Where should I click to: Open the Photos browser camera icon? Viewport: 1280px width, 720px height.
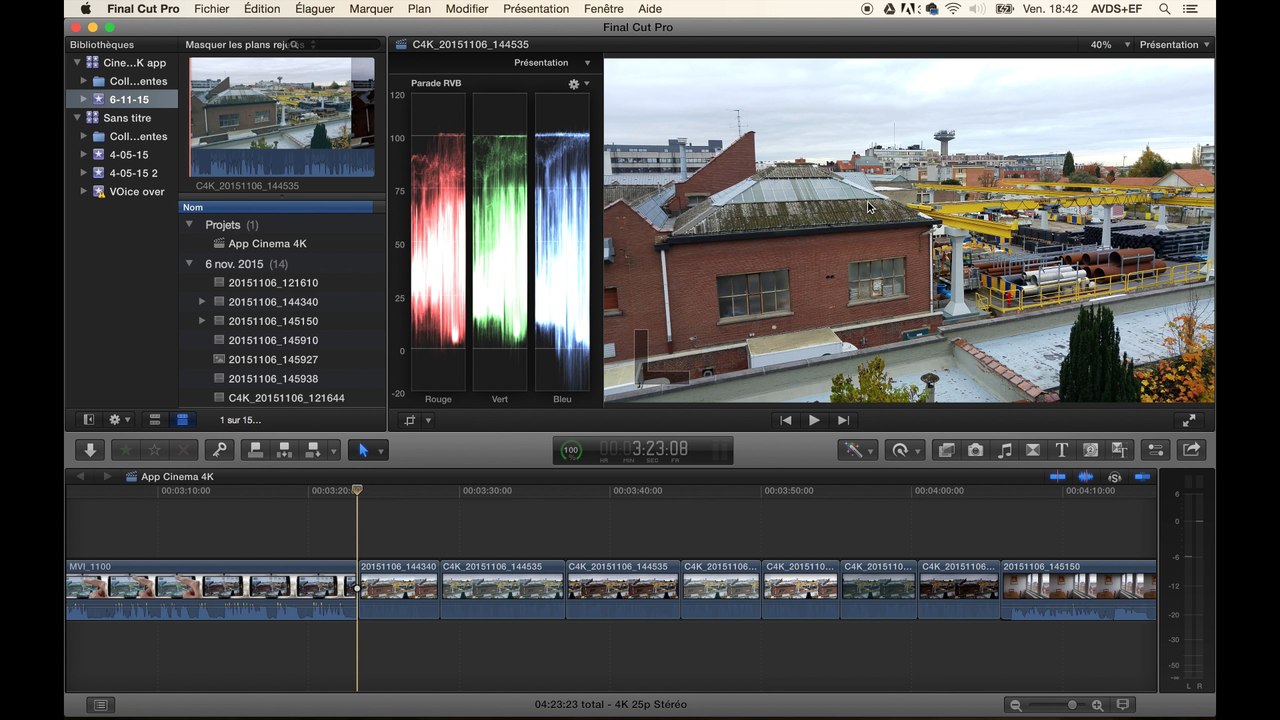[x=975, y=450]
